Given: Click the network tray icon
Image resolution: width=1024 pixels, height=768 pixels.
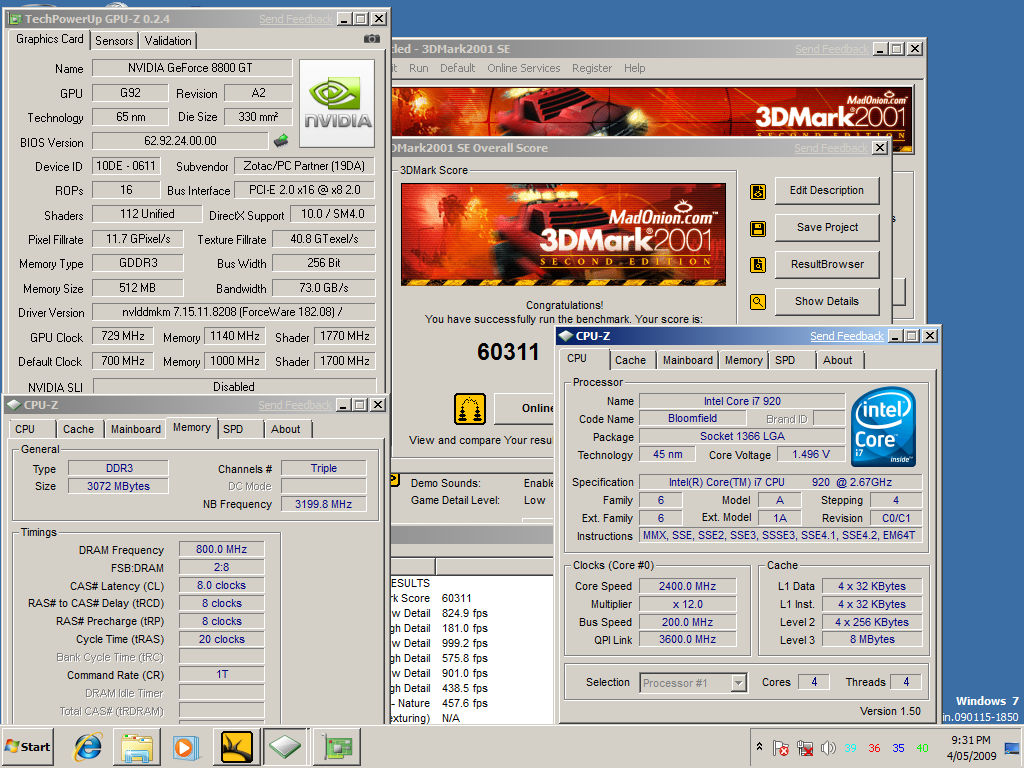Looking at the screenshot, I should 805,748.
